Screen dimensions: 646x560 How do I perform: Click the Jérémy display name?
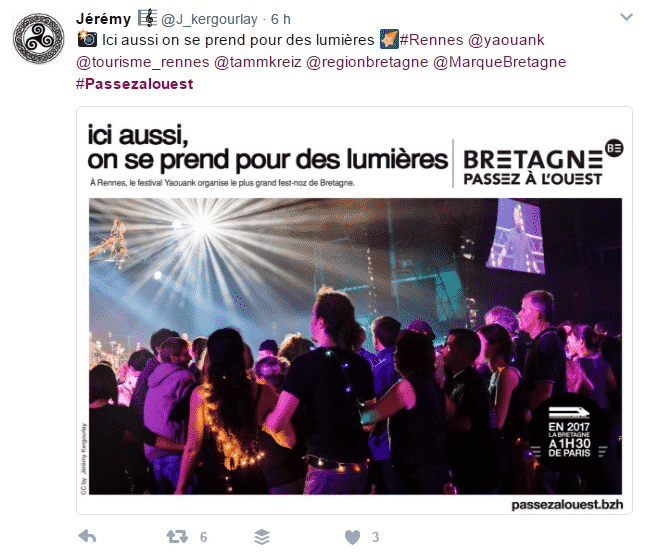pos(103,19)
